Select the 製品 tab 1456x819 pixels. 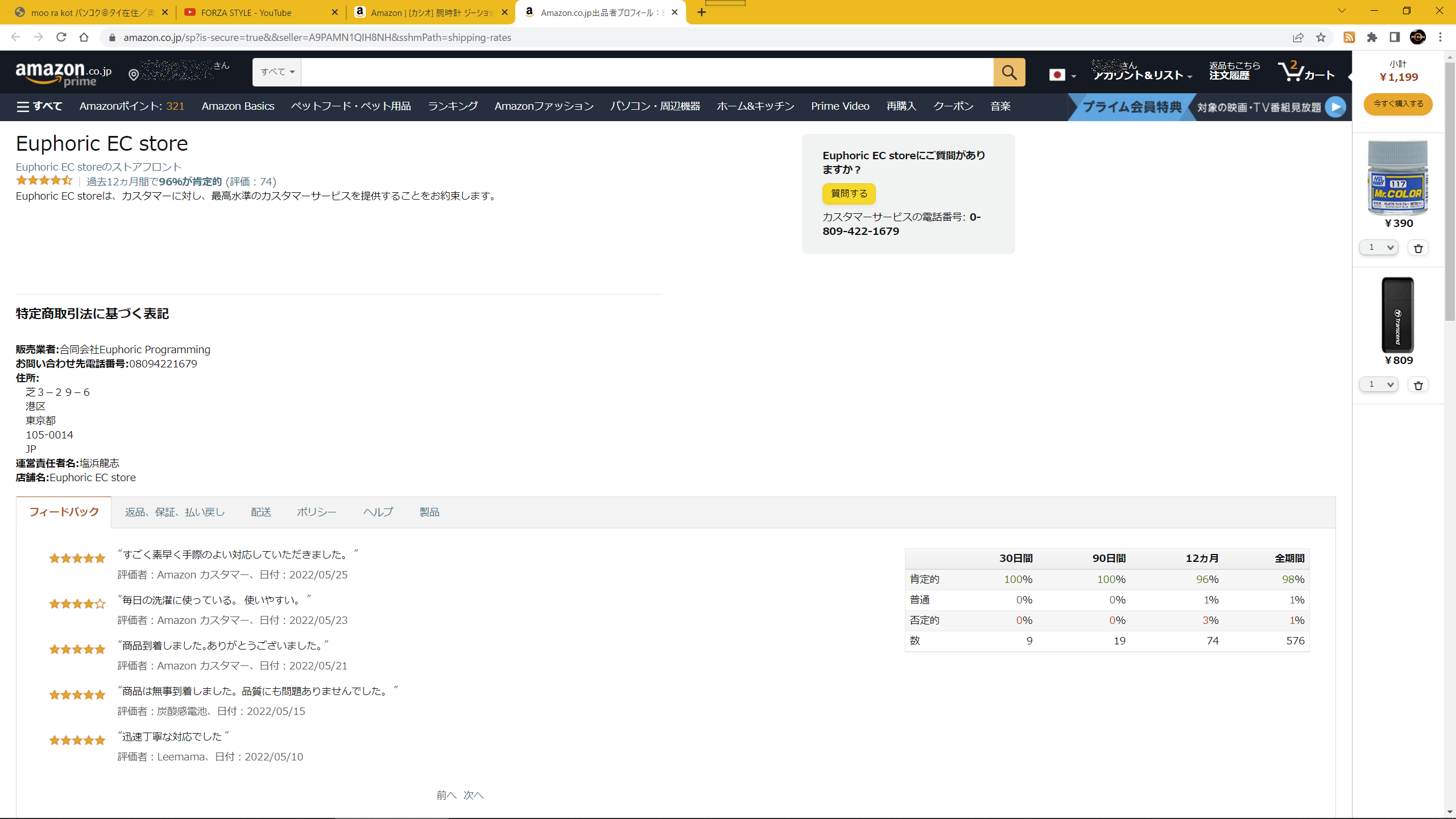point(429,512)
